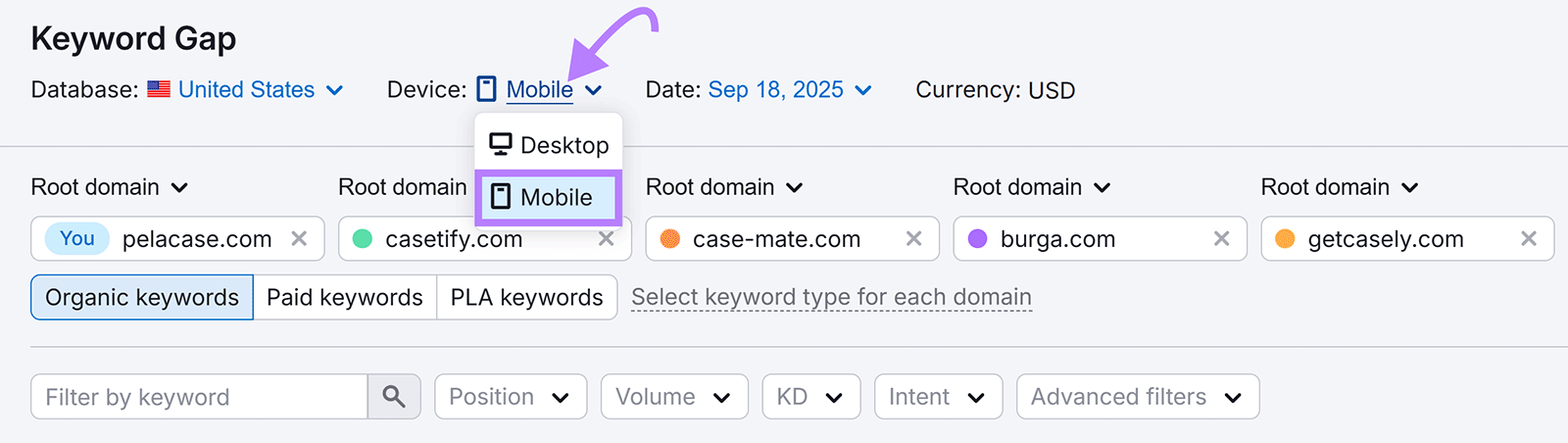Click the purple burga.com color dot
The width and height of the screenshot is (1568, 443).
977,239
